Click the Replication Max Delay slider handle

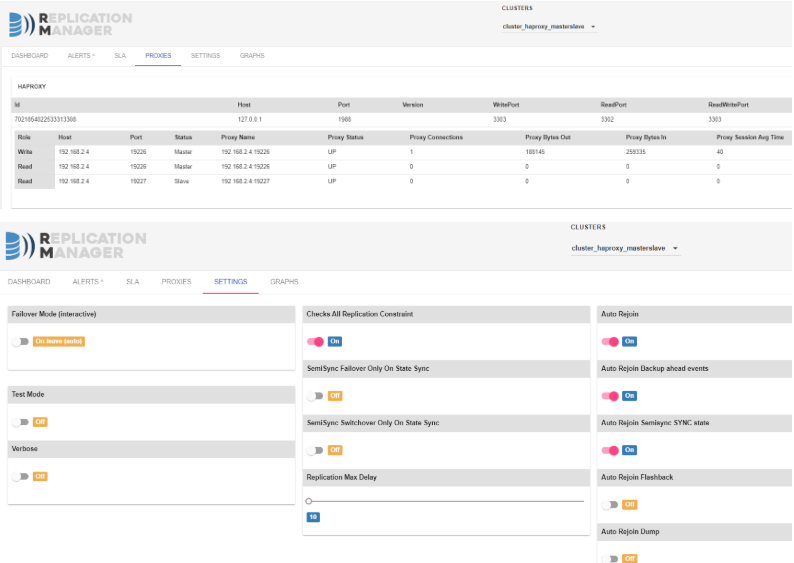(x=309, y=501)
